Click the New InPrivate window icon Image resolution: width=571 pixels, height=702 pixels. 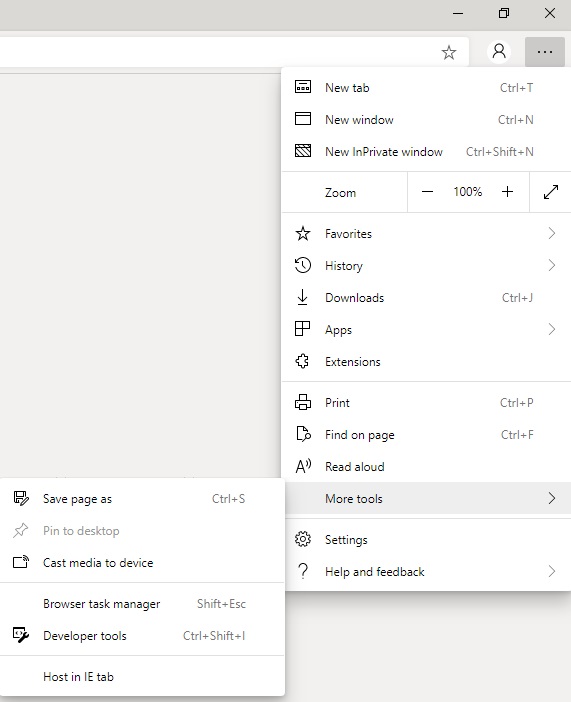click(x=303, y=151)
